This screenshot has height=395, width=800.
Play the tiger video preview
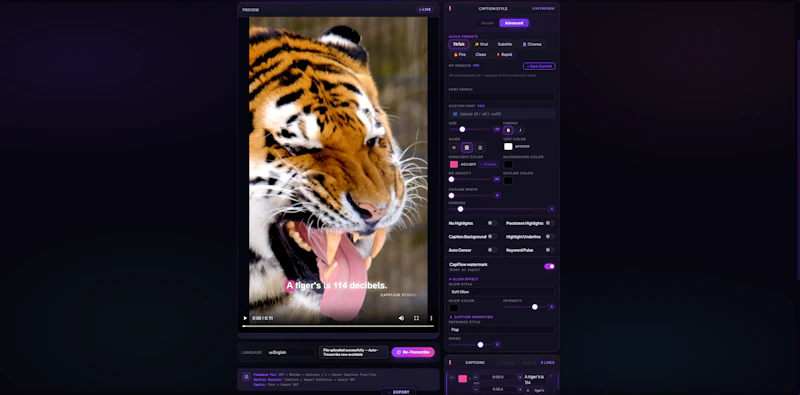[245, 318]
